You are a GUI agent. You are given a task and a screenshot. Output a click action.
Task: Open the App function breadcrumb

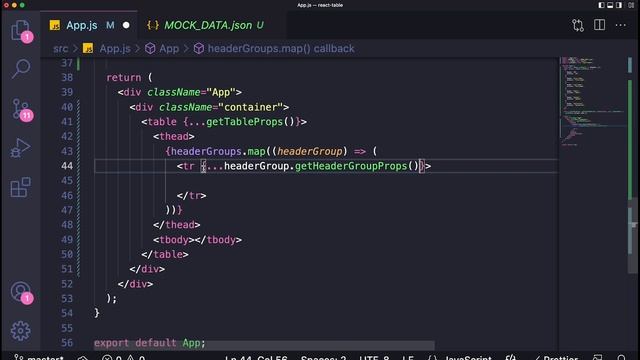(169, 49)
